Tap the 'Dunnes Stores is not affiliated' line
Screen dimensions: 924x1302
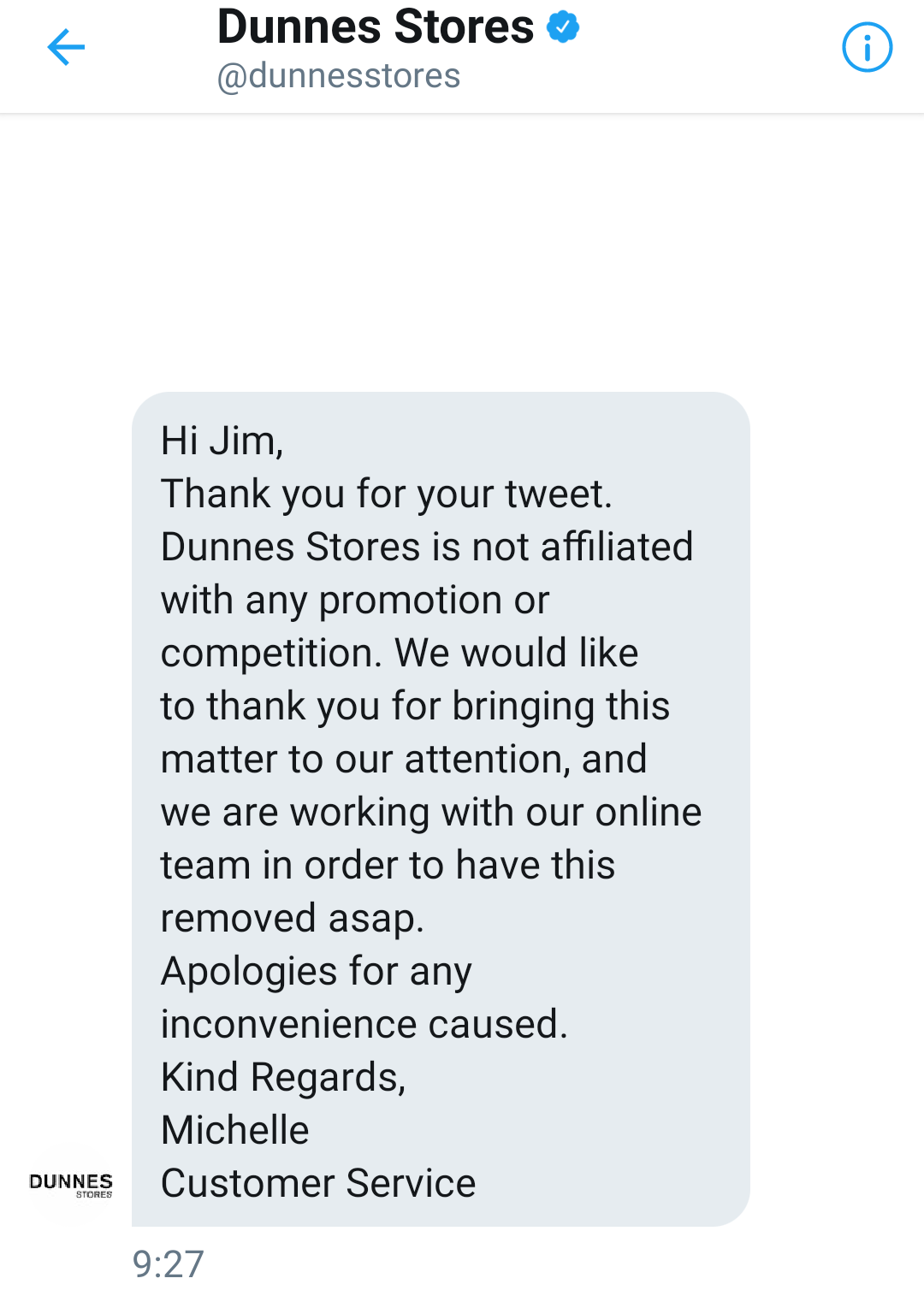pyautogui.click(x=427, y=547)
